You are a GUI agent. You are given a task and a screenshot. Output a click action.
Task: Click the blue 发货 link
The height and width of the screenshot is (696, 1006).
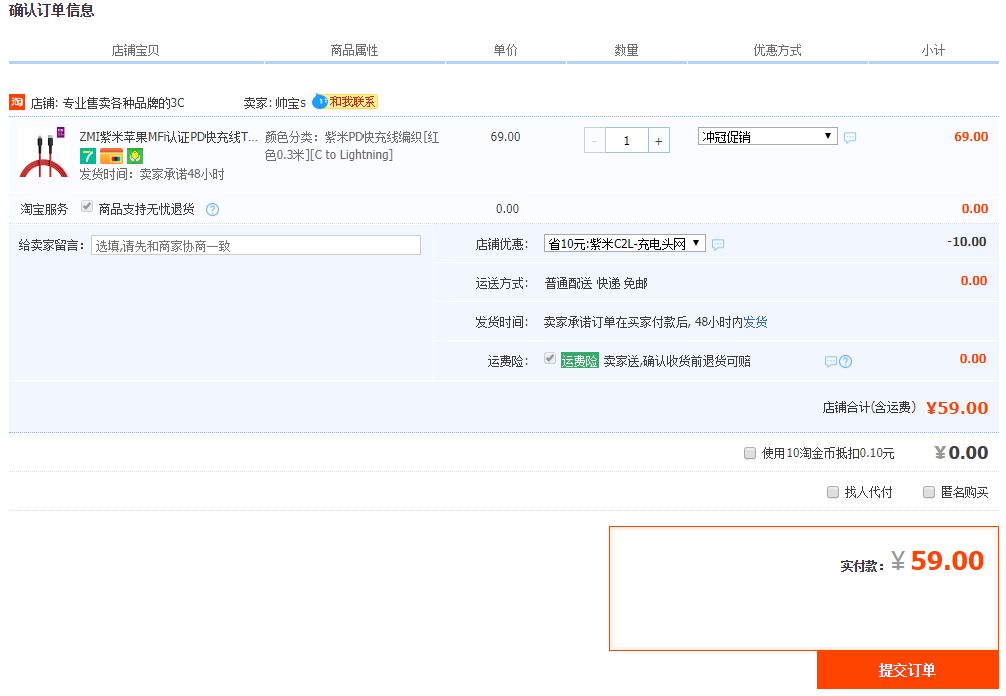(756, 322)
